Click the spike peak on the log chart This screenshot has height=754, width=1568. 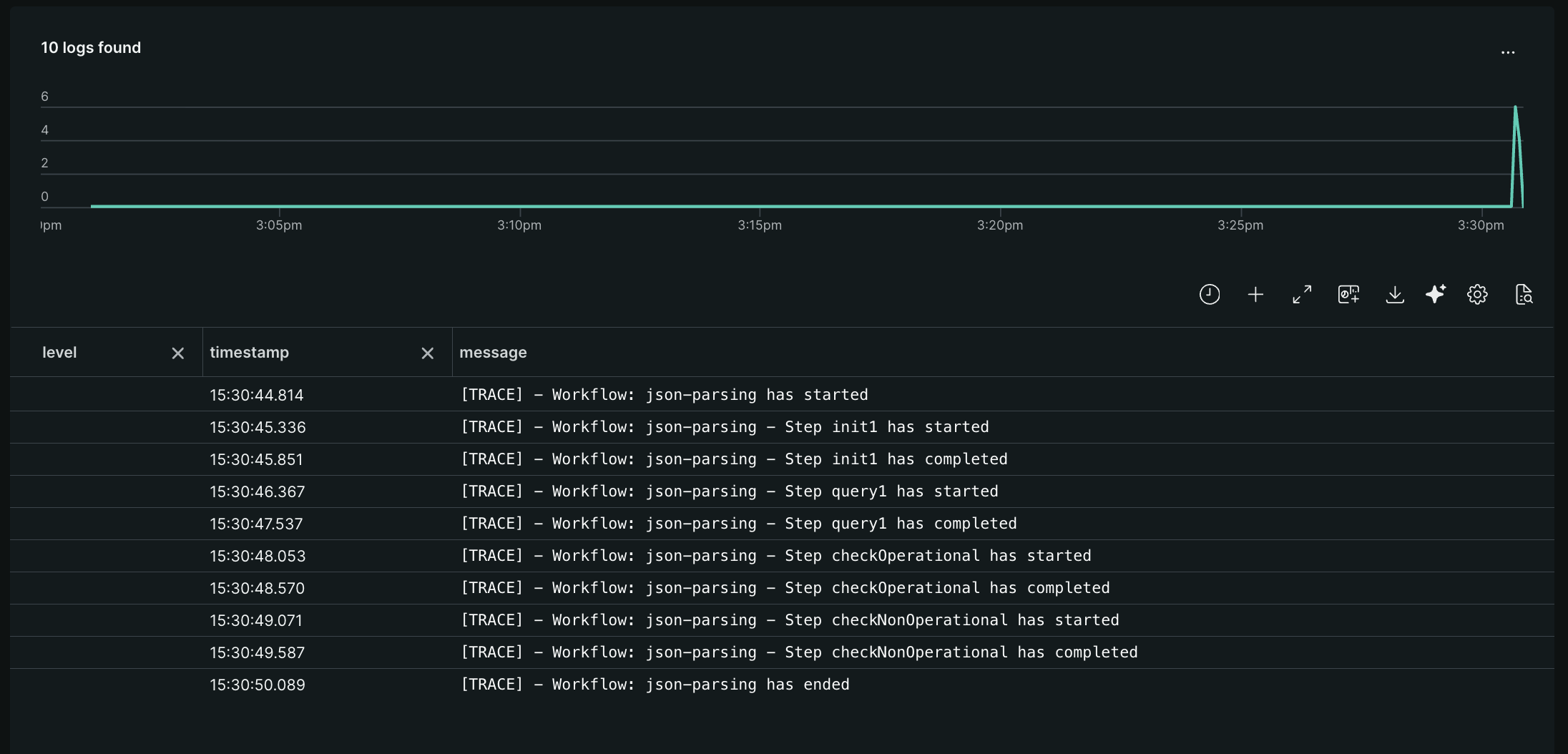pyautogui.click(x=1515, y=108)
